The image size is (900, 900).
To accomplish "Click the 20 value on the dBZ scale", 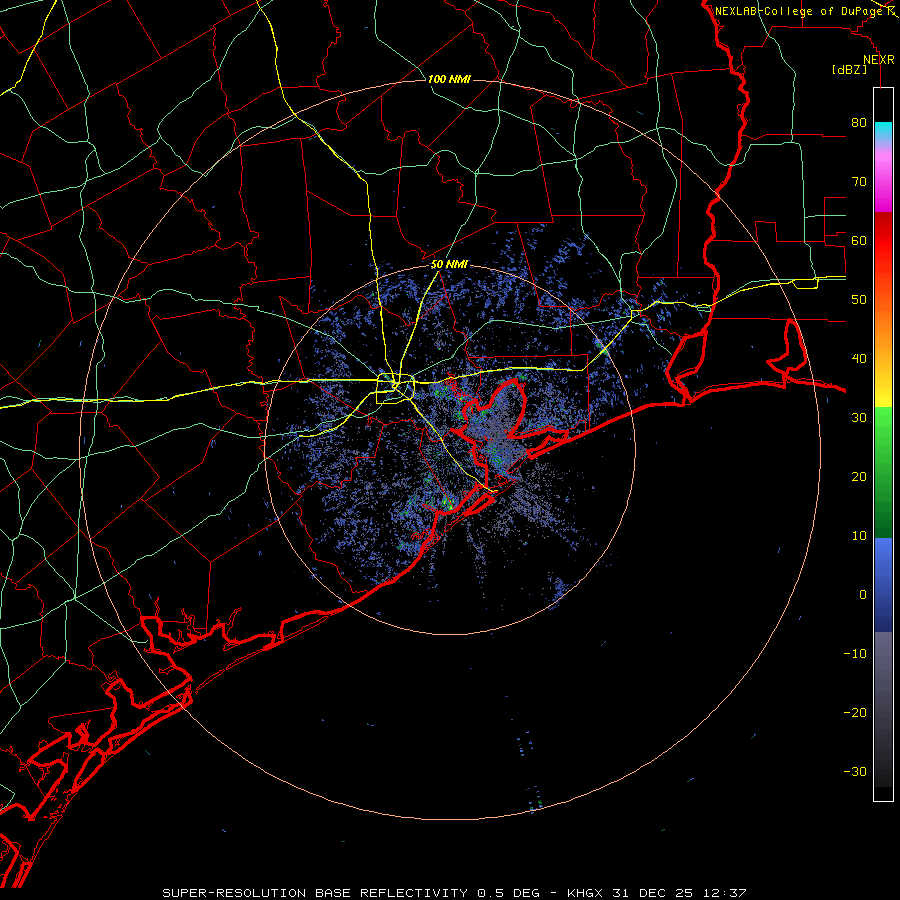I will pyautogui.click(x=859, y=477).
